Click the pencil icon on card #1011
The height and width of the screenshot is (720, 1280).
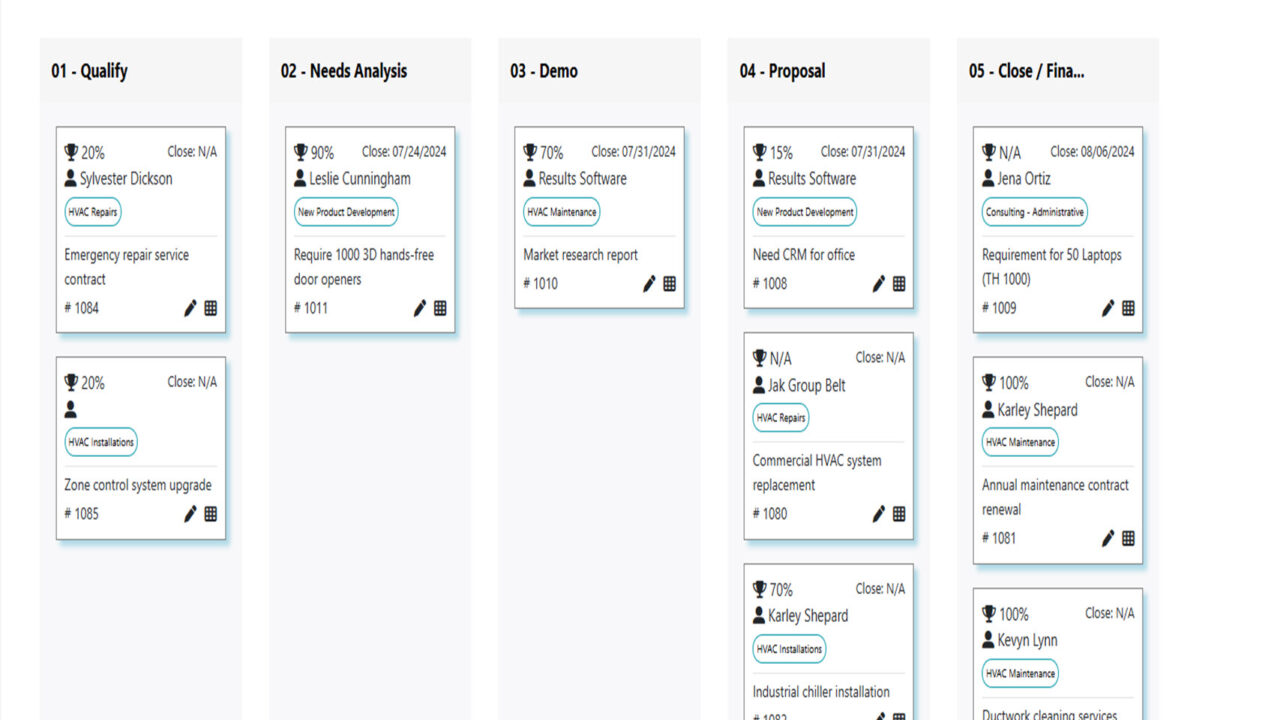tap(420, 308)
